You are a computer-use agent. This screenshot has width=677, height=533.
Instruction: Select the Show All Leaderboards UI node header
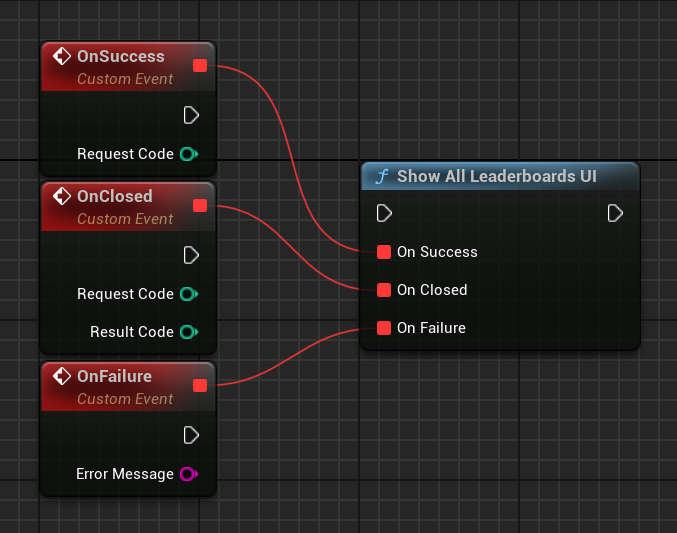pyautogui.click(x=497, y=176)
